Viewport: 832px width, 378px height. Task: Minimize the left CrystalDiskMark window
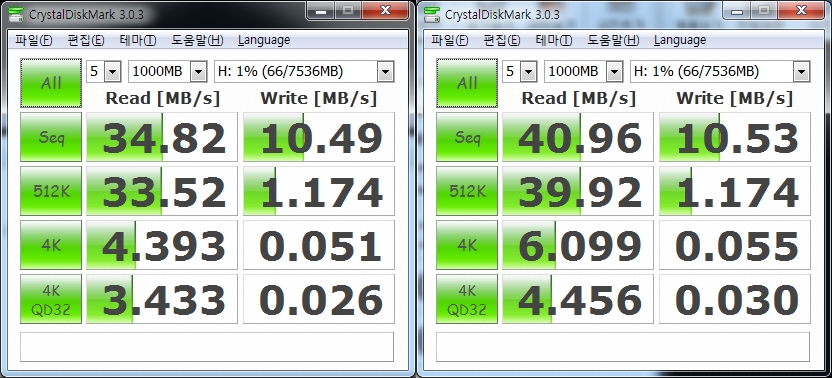pyautogui.click(x=320, y=10)
